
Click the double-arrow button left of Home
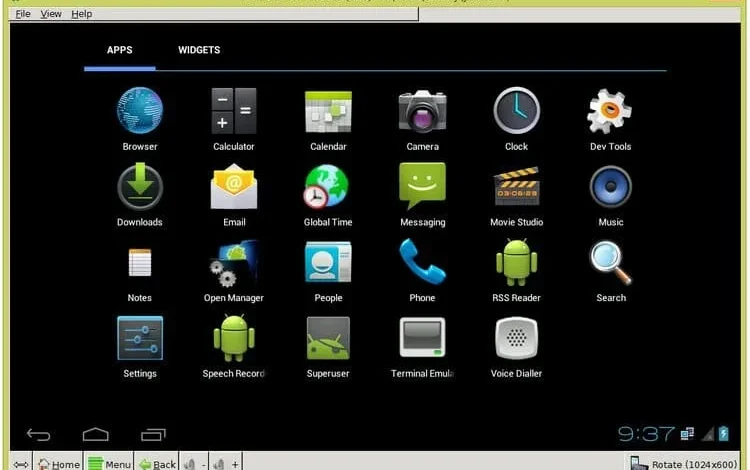(21, 464)
